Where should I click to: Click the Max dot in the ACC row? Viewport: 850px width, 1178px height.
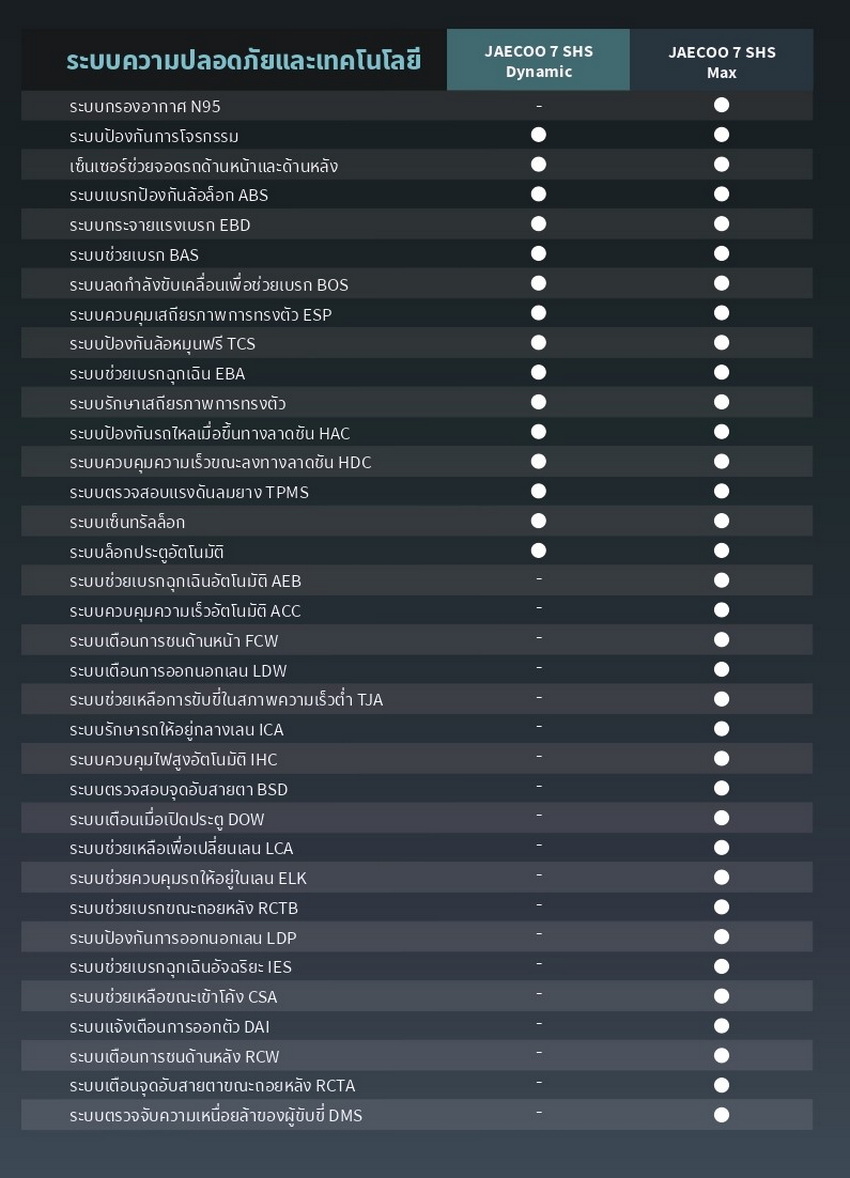[721, 610]
